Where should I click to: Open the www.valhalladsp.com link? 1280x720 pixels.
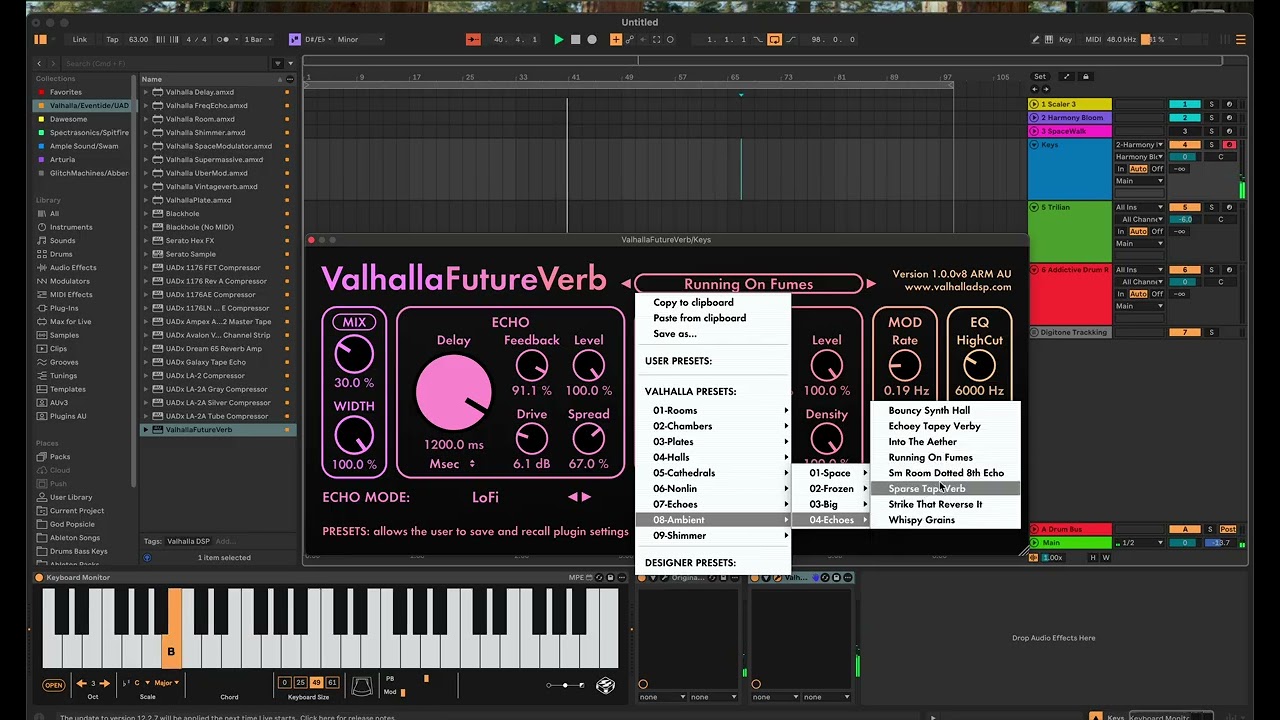click(957, 288)
